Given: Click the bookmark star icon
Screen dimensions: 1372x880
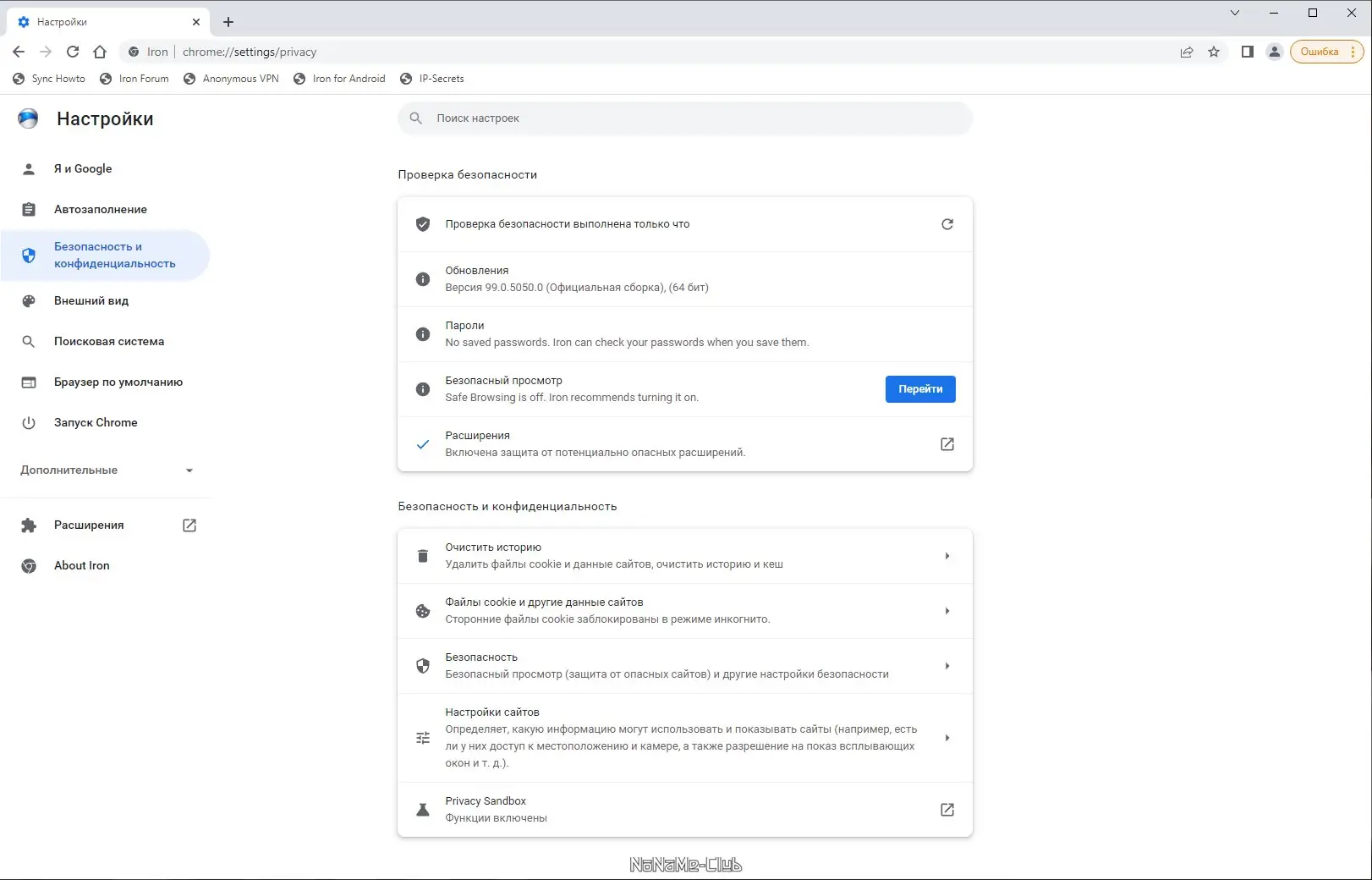Looking at the screenshot, I should pyautogui.click(x=1214, y=52).
